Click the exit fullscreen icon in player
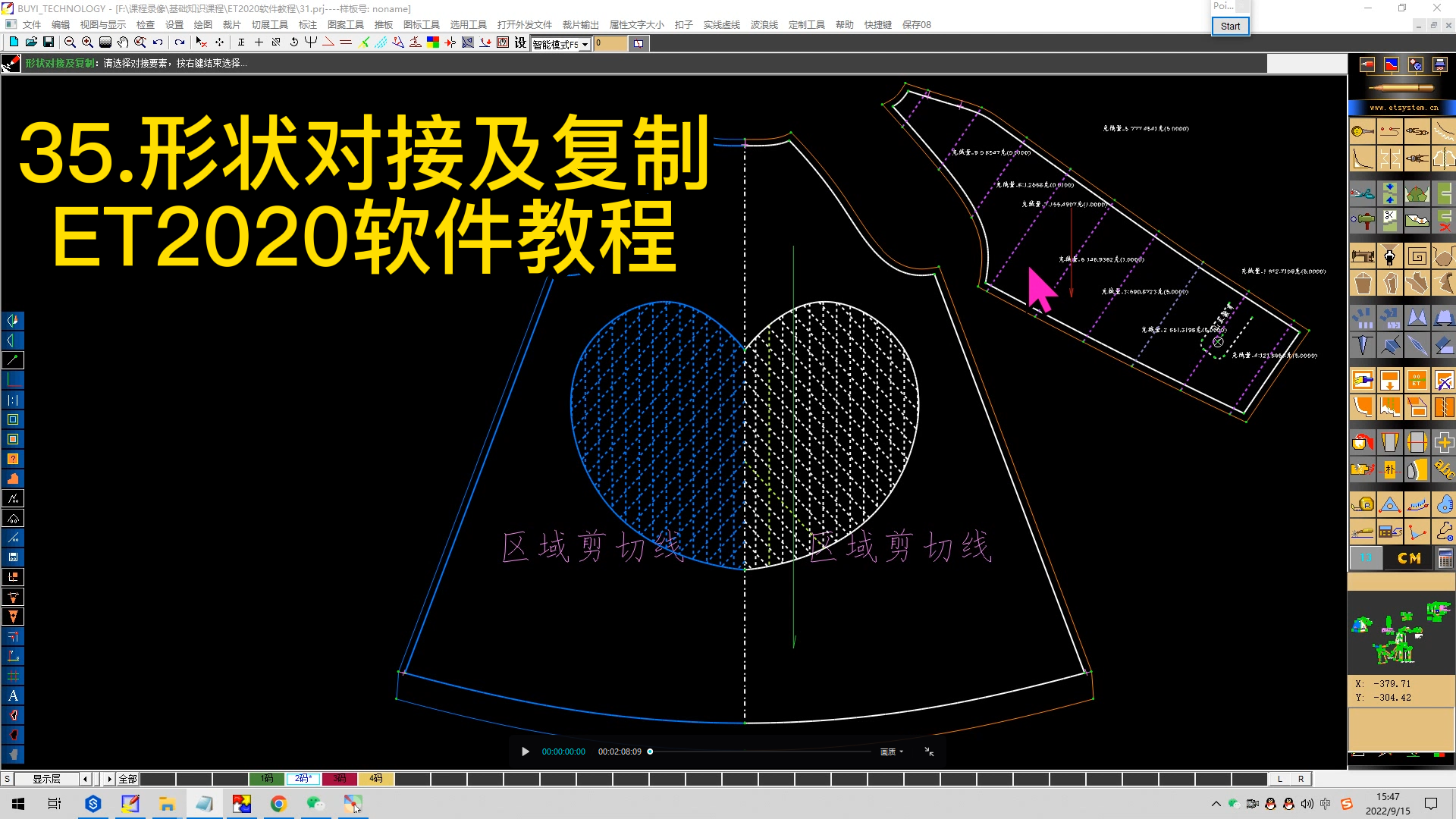This screenshot has height=819, width=1456. click(929, 752)
